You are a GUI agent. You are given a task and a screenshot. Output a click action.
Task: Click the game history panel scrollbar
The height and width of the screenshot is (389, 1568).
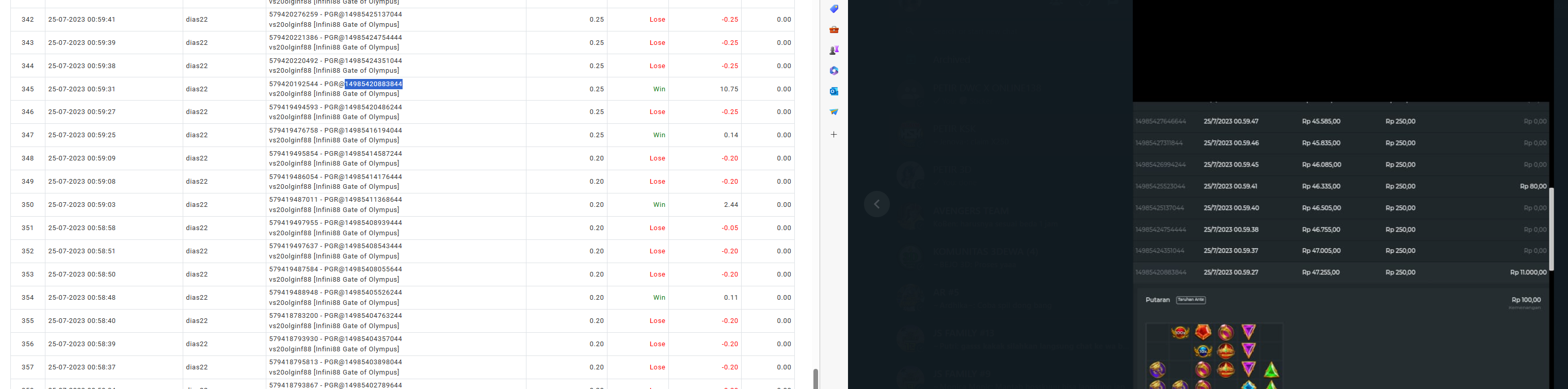(1551, 229)
